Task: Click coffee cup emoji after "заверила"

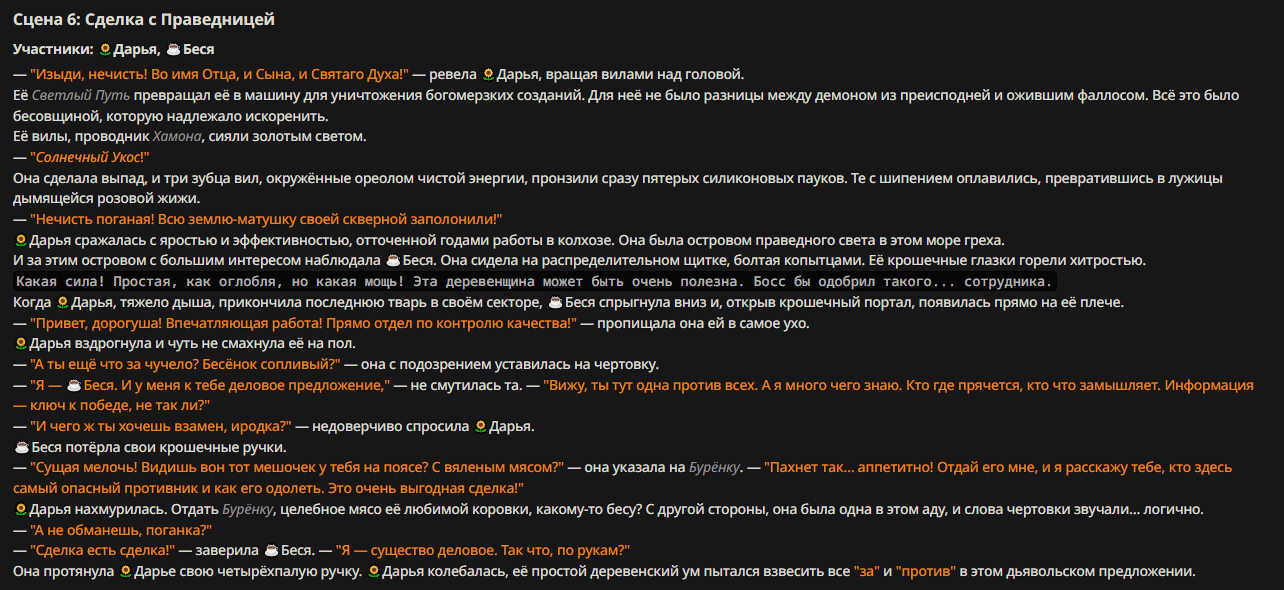Action: [x=270, y=551]
